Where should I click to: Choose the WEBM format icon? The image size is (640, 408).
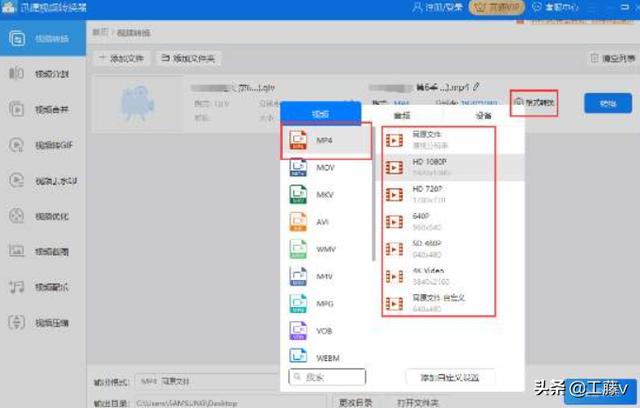click(298, 353)
